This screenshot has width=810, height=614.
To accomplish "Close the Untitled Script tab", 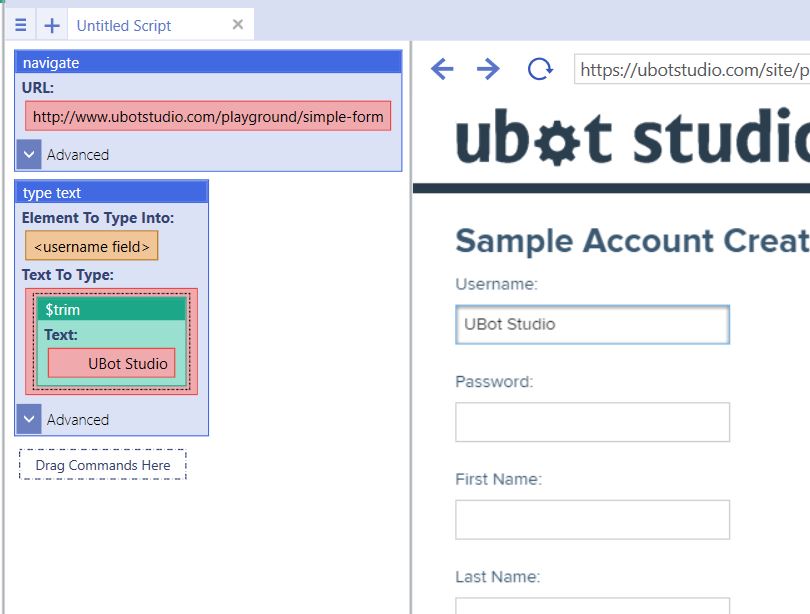I will 238,24.
